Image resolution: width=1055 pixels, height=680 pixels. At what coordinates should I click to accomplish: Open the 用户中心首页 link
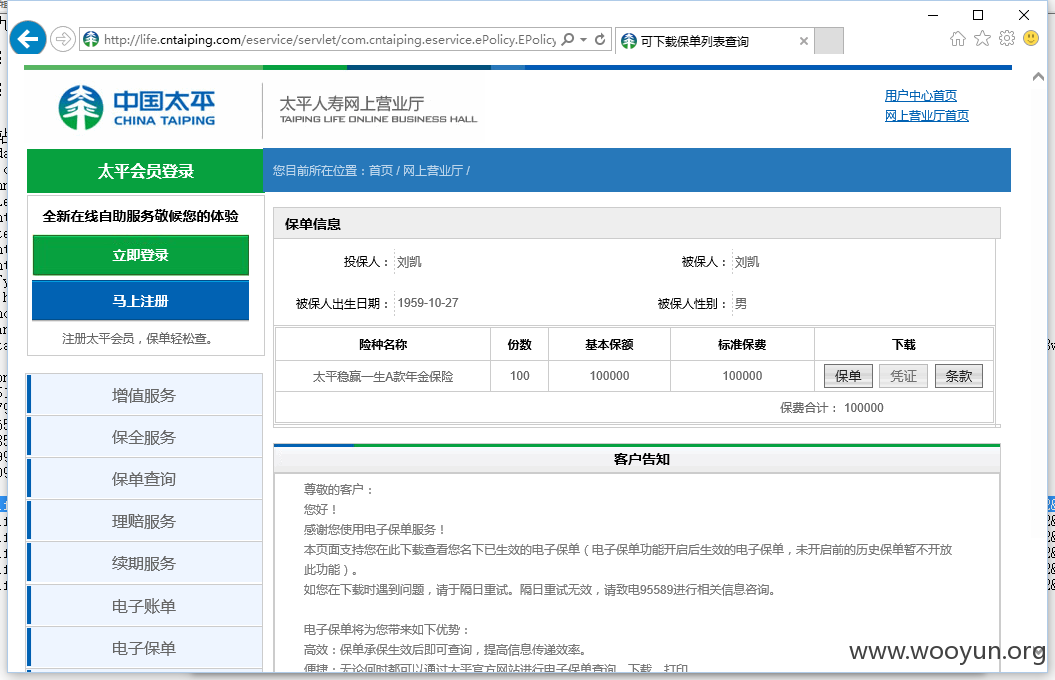click(920, 96)
